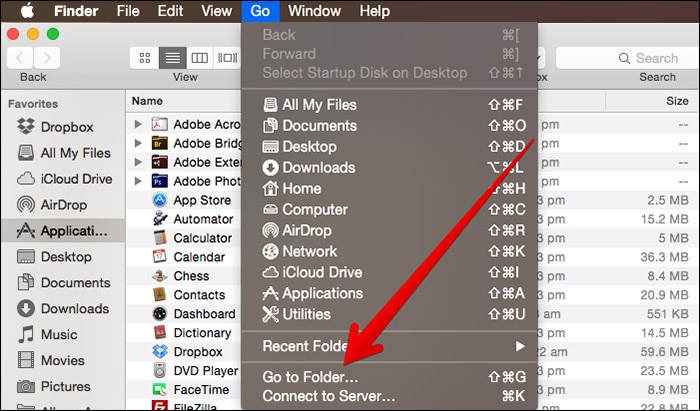Open the Edit menu in menu bar

coord(170,11)
